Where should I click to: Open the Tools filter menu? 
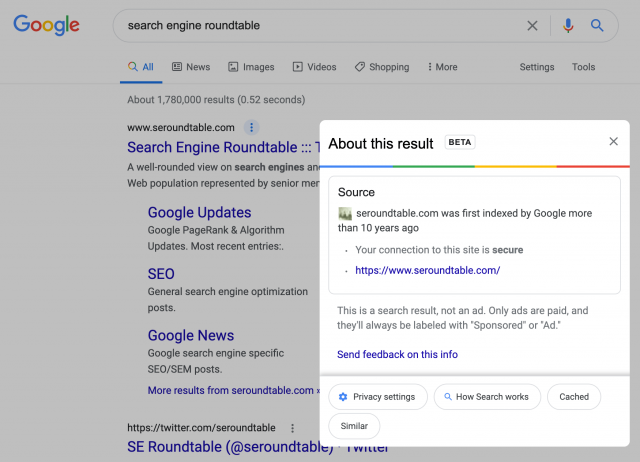point(583,67)
